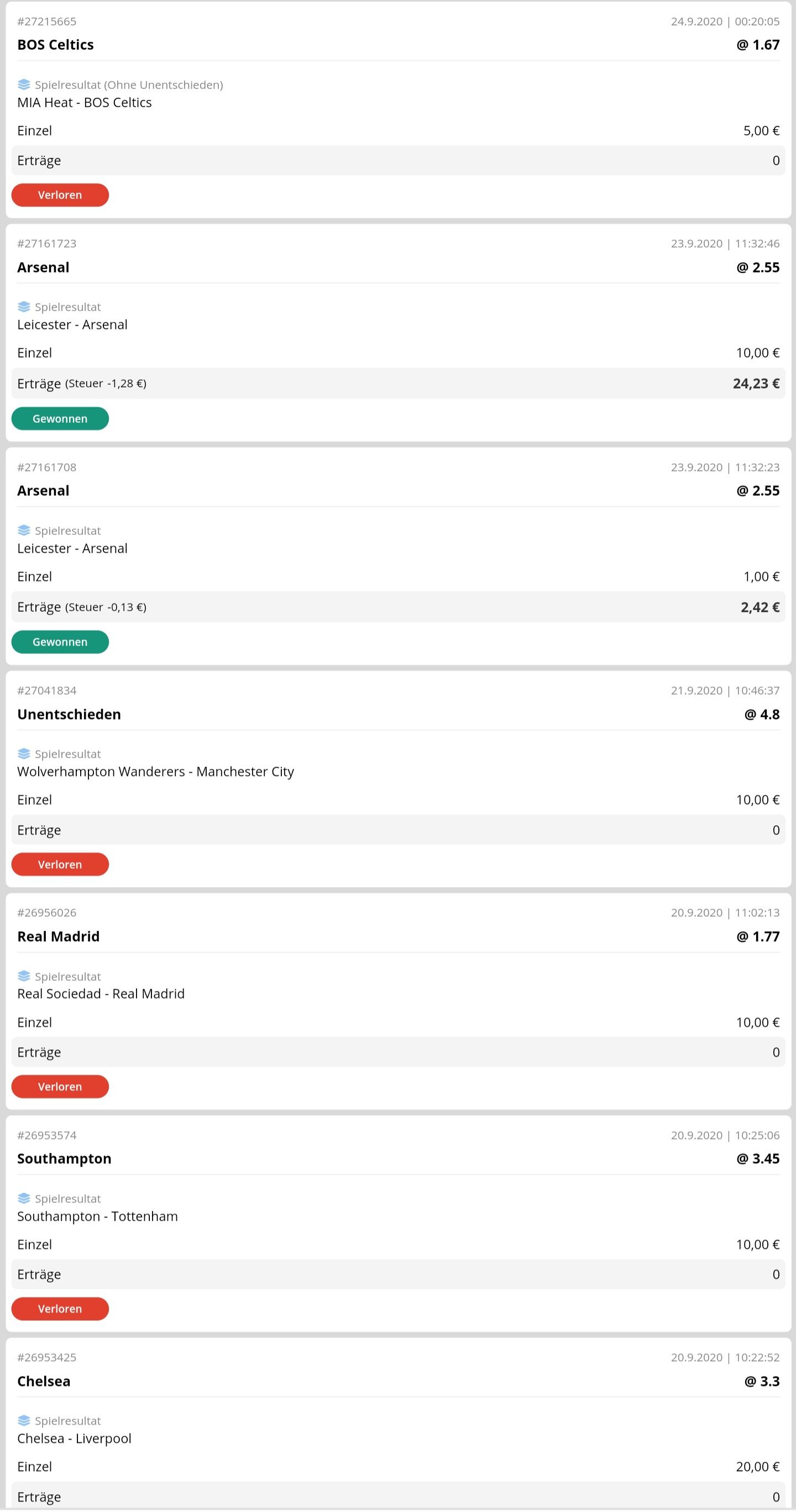Screen dimensions: 796x1512
Task: Click layers icon above Southampton - Tottenham
Action: pos(24,1199)
